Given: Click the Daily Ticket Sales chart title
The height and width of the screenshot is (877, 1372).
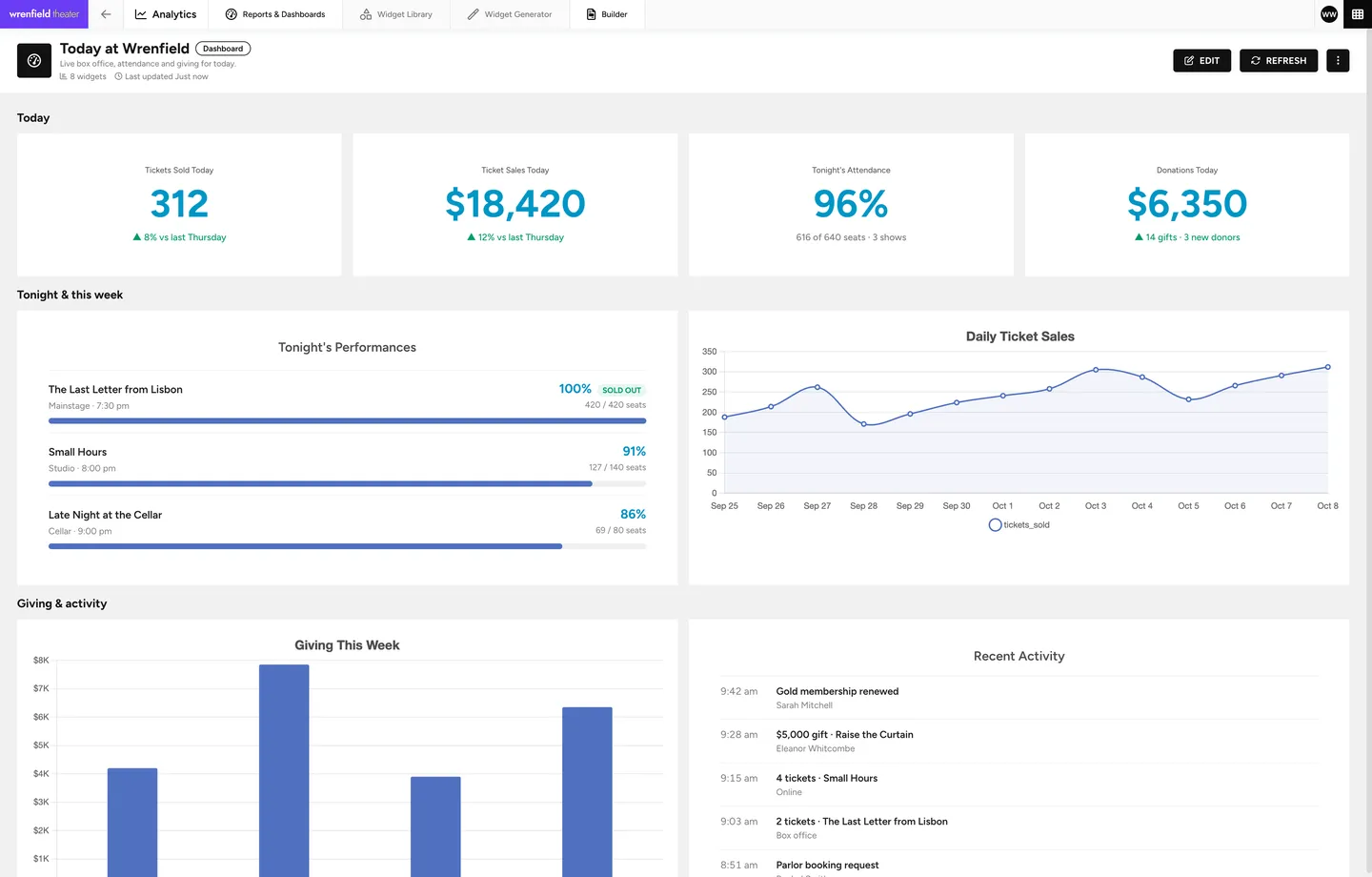Looking at the screenshot, I should click(1019, 337).
